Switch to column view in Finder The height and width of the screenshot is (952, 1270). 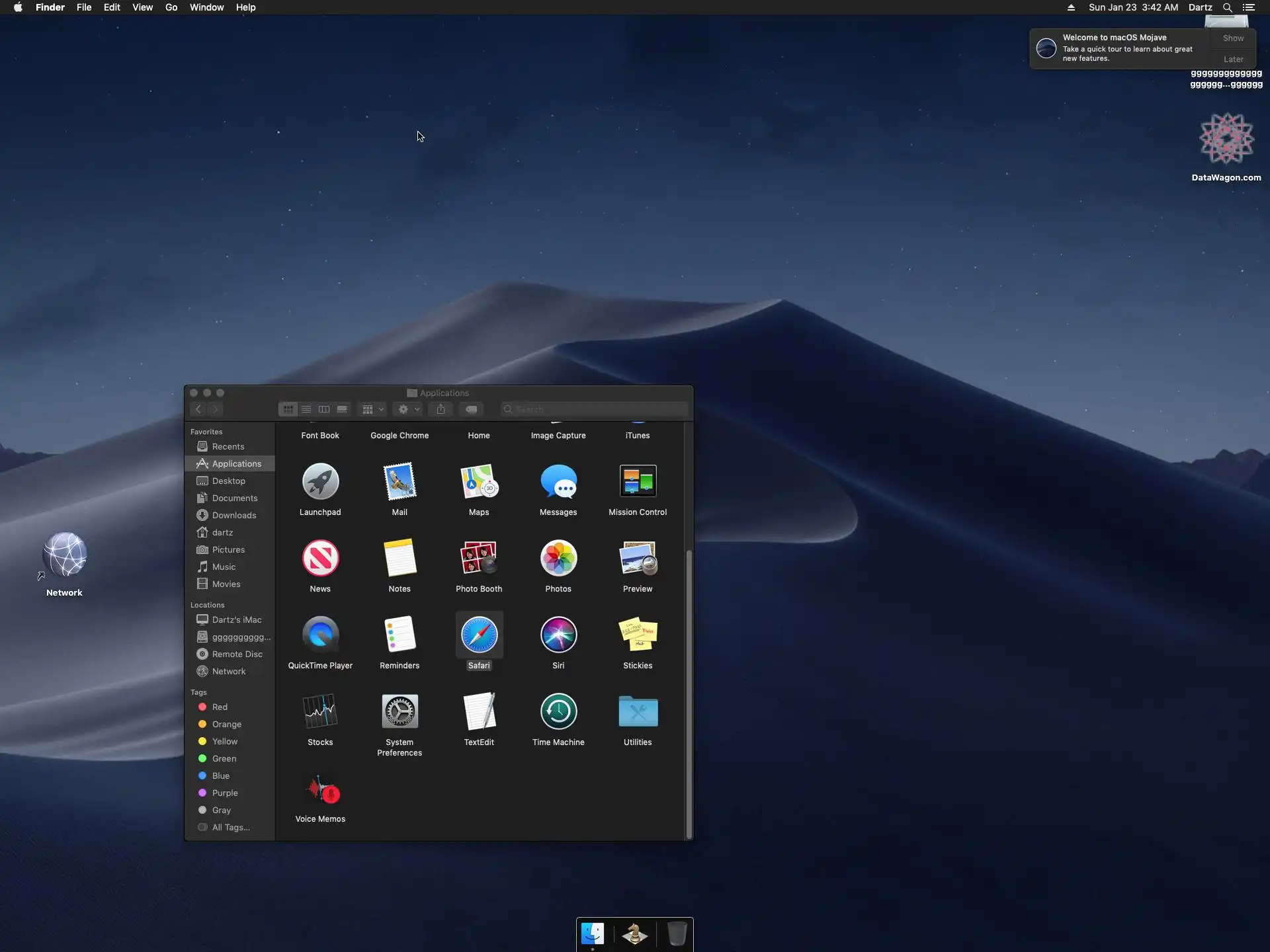point(324,410)
